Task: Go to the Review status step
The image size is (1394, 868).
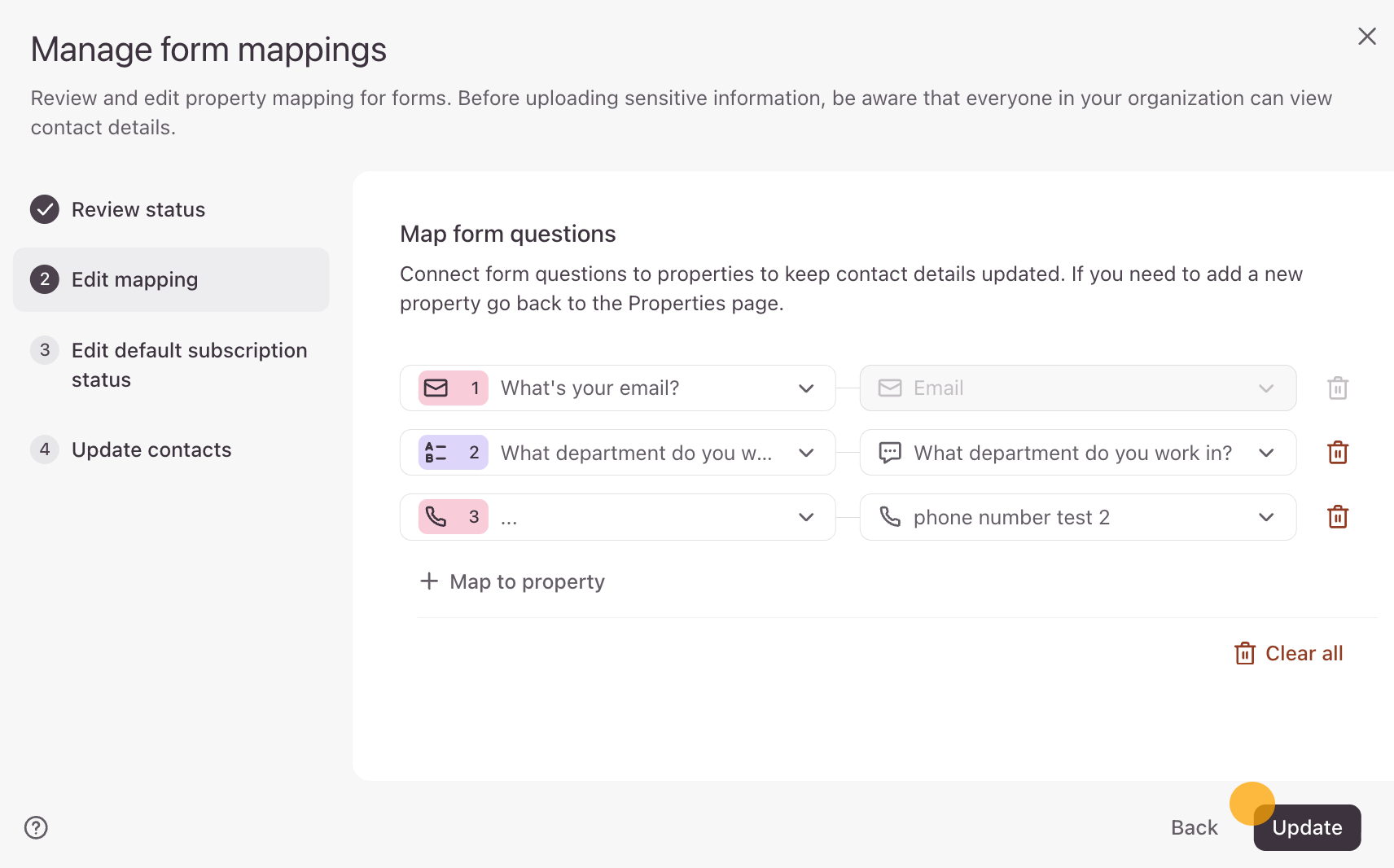Action: [138, 210]
